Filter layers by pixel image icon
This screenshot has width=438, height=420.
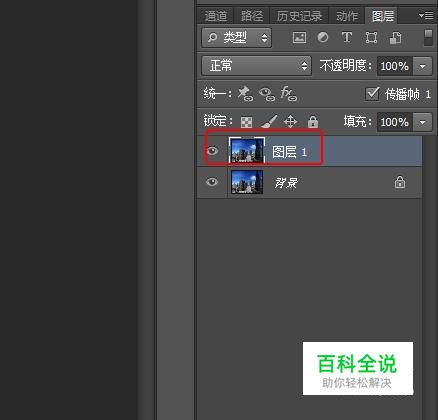tap(299, 37)
